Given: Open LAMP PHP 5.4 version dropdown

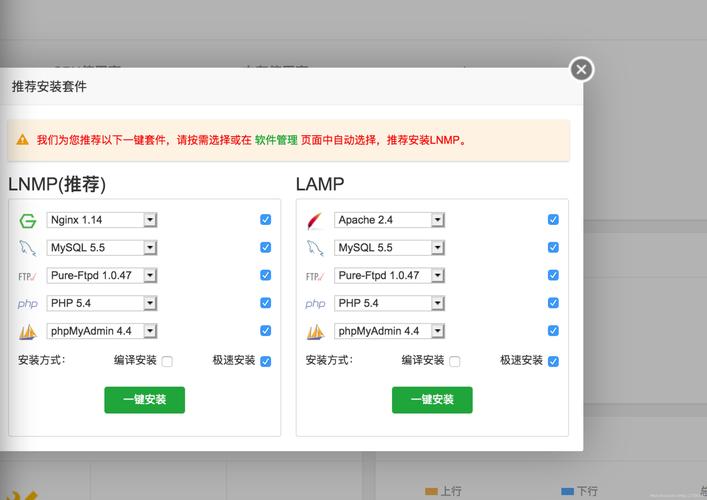Looking at the screenshot, I should click(389, 303).
